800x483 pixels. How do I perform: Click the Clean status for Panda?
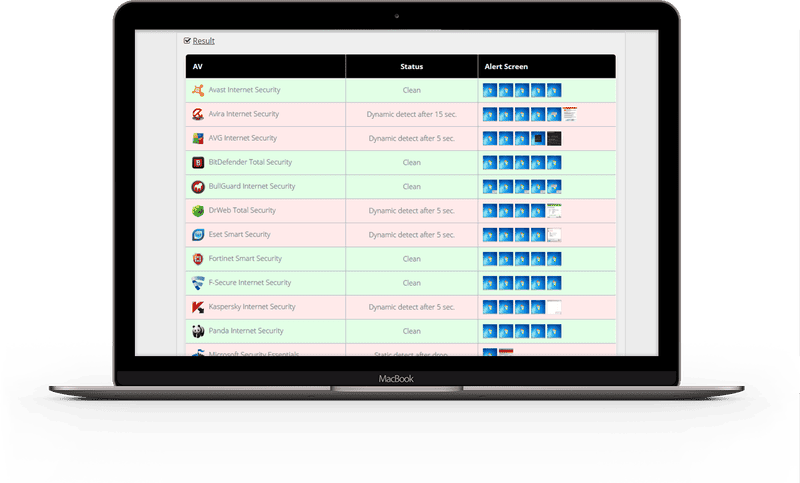click(412, 331)
